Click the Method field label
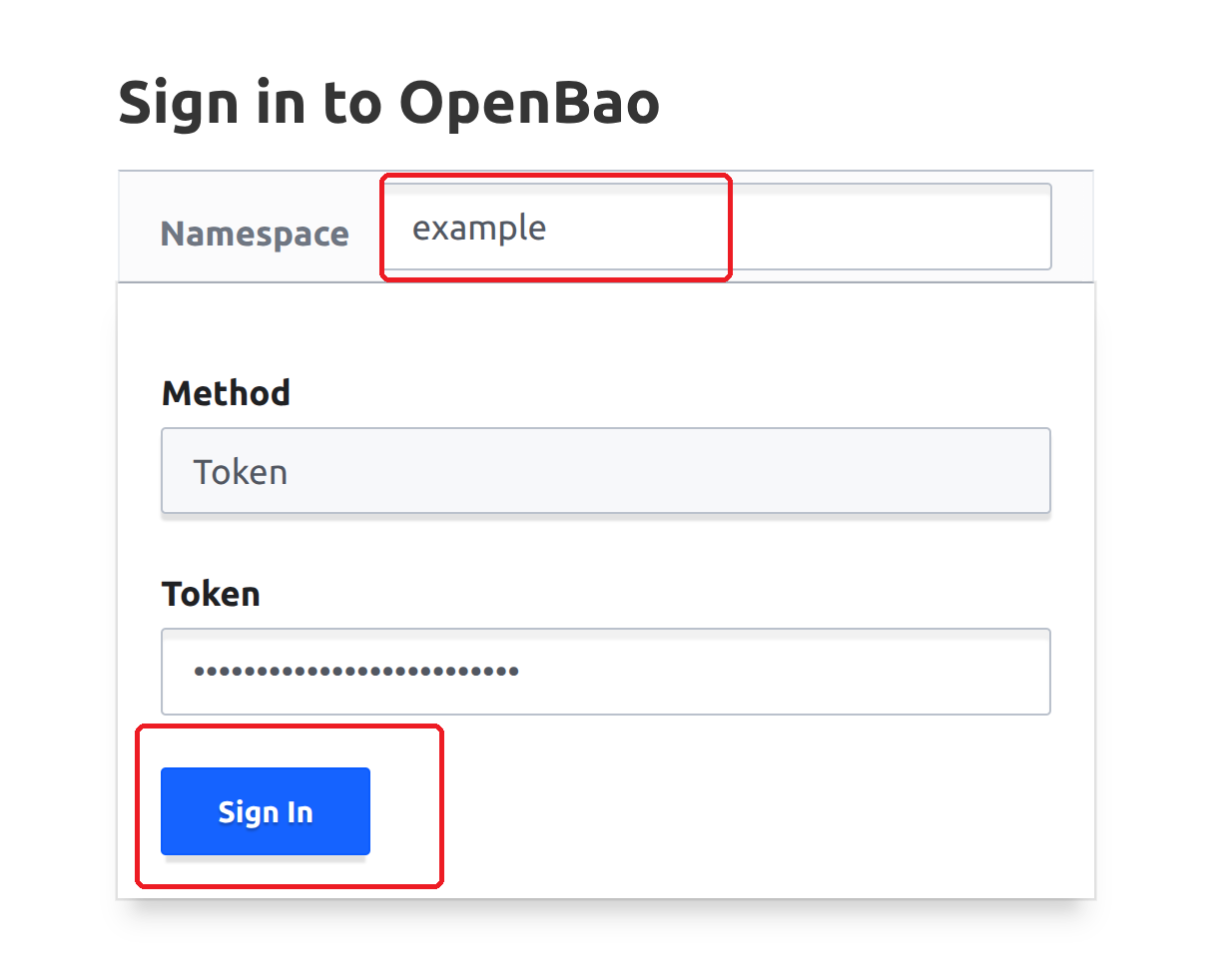 point(226,392)
